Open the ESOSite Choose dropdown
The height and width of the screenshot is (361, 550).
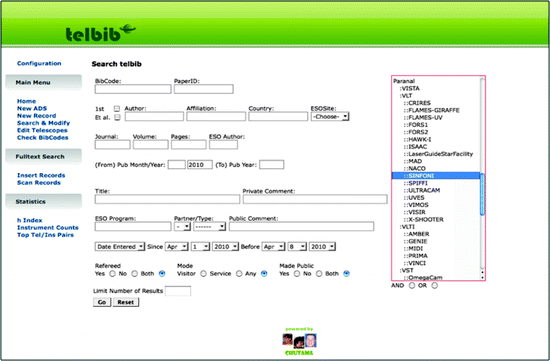click(330, 116)
